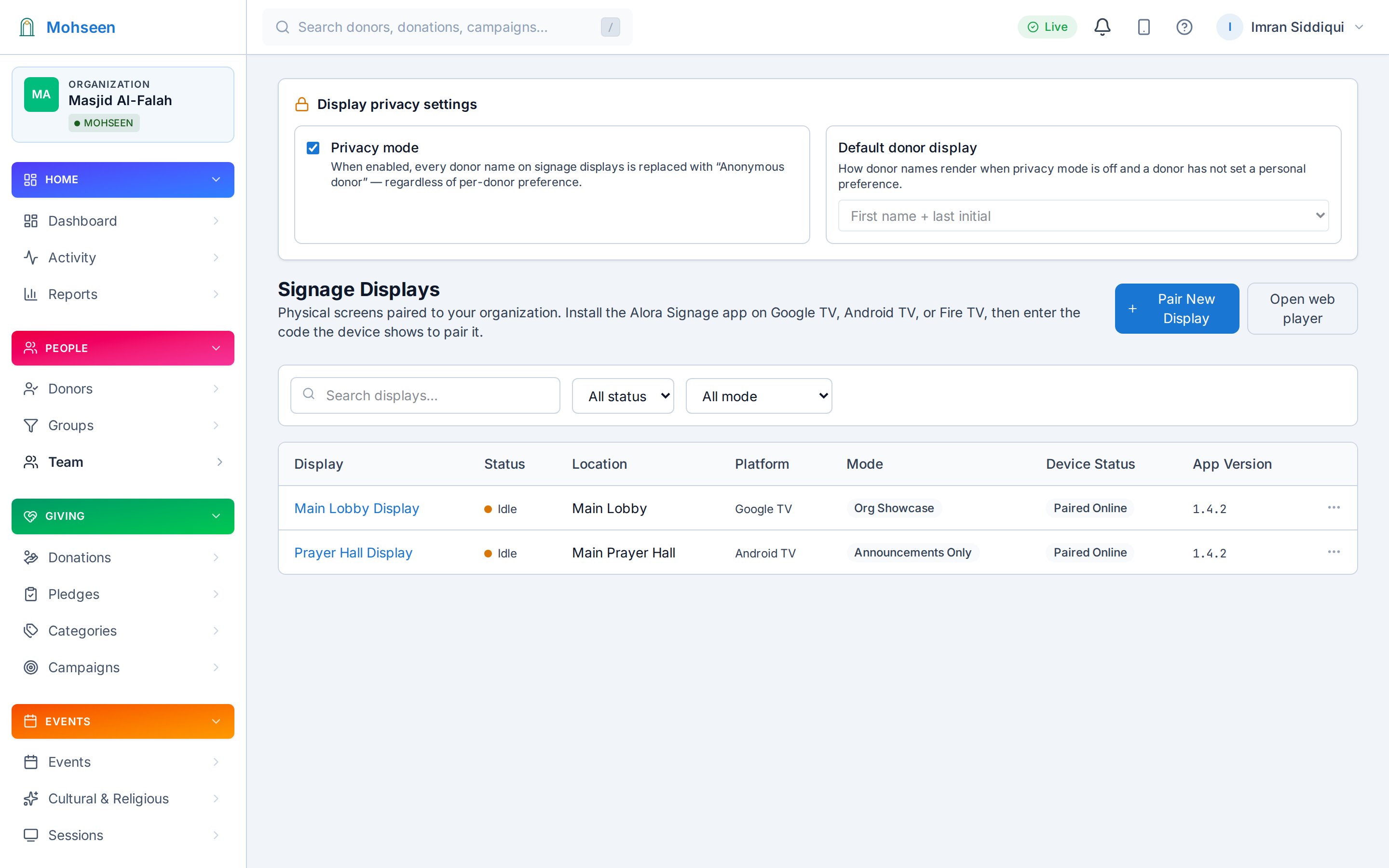Expand the user account menu chevron
This screenshot has height=868, width=1389.
point(1359,27)
